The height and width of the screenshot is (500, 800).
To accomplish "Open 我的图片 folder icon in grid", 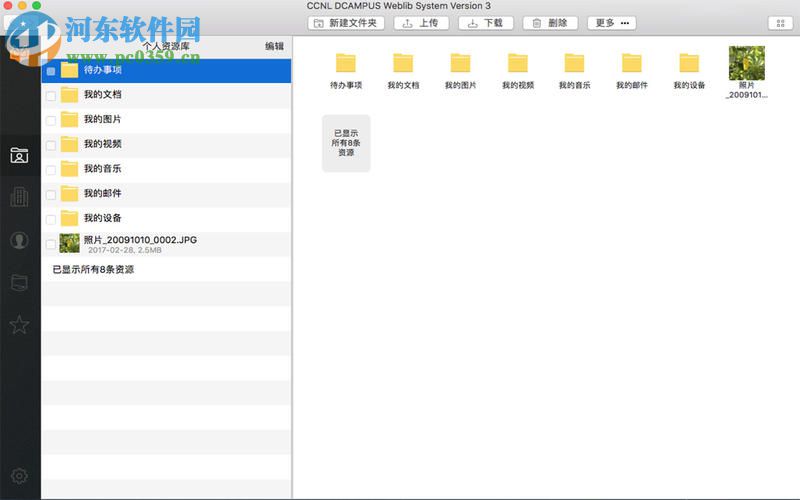I will click(460, 63).
